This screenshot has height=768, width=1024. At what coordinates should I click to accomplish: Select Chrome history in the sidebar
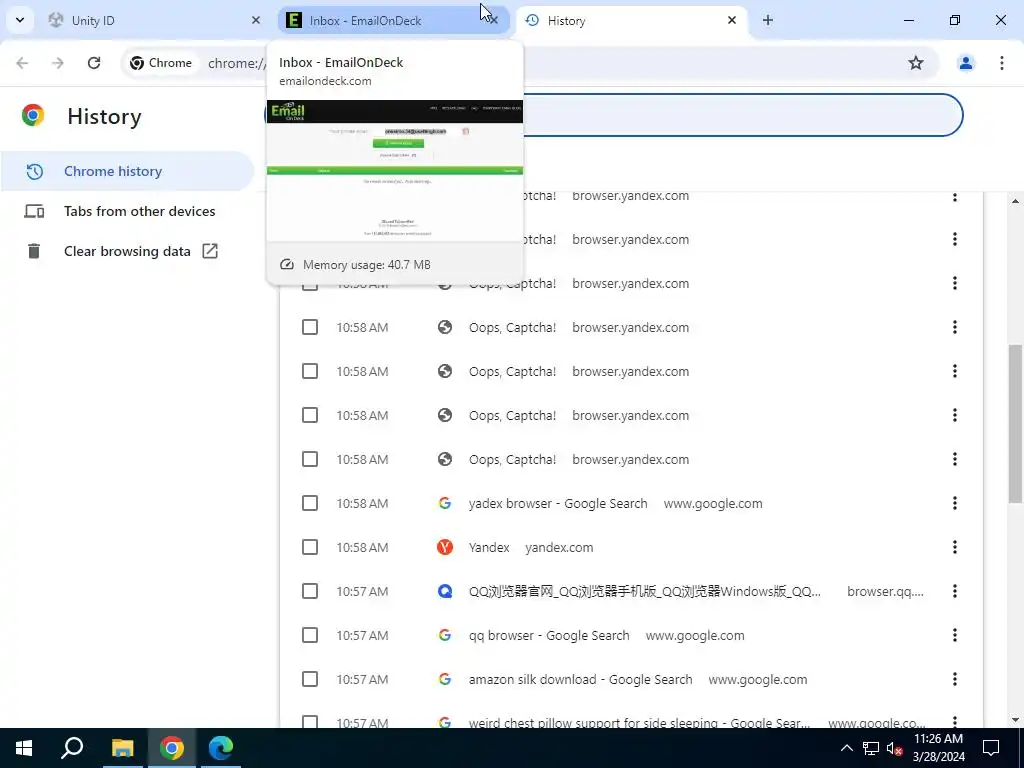click(127, 171)
